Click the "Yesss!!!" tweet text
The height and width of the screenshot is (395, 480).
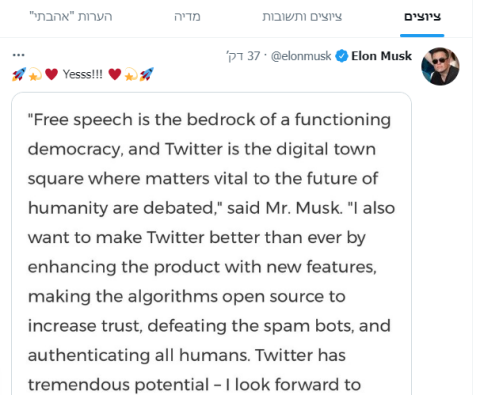click(x=83, y=74)
